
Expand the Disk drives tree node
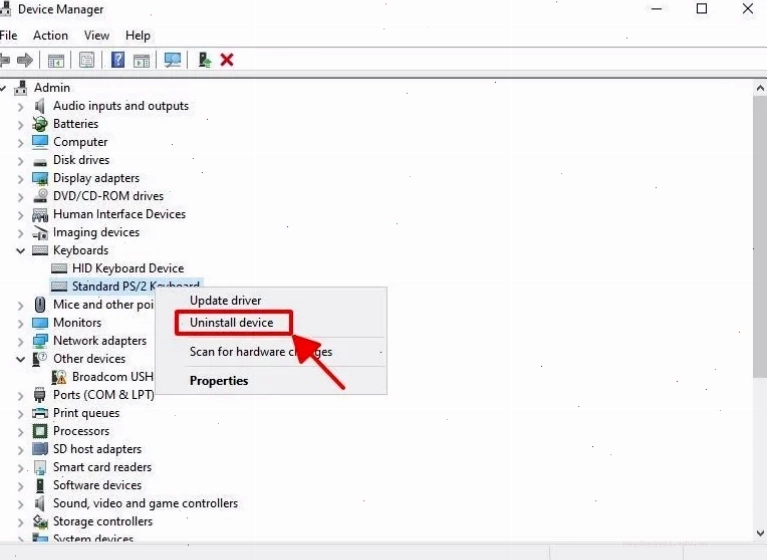[20, 160]
